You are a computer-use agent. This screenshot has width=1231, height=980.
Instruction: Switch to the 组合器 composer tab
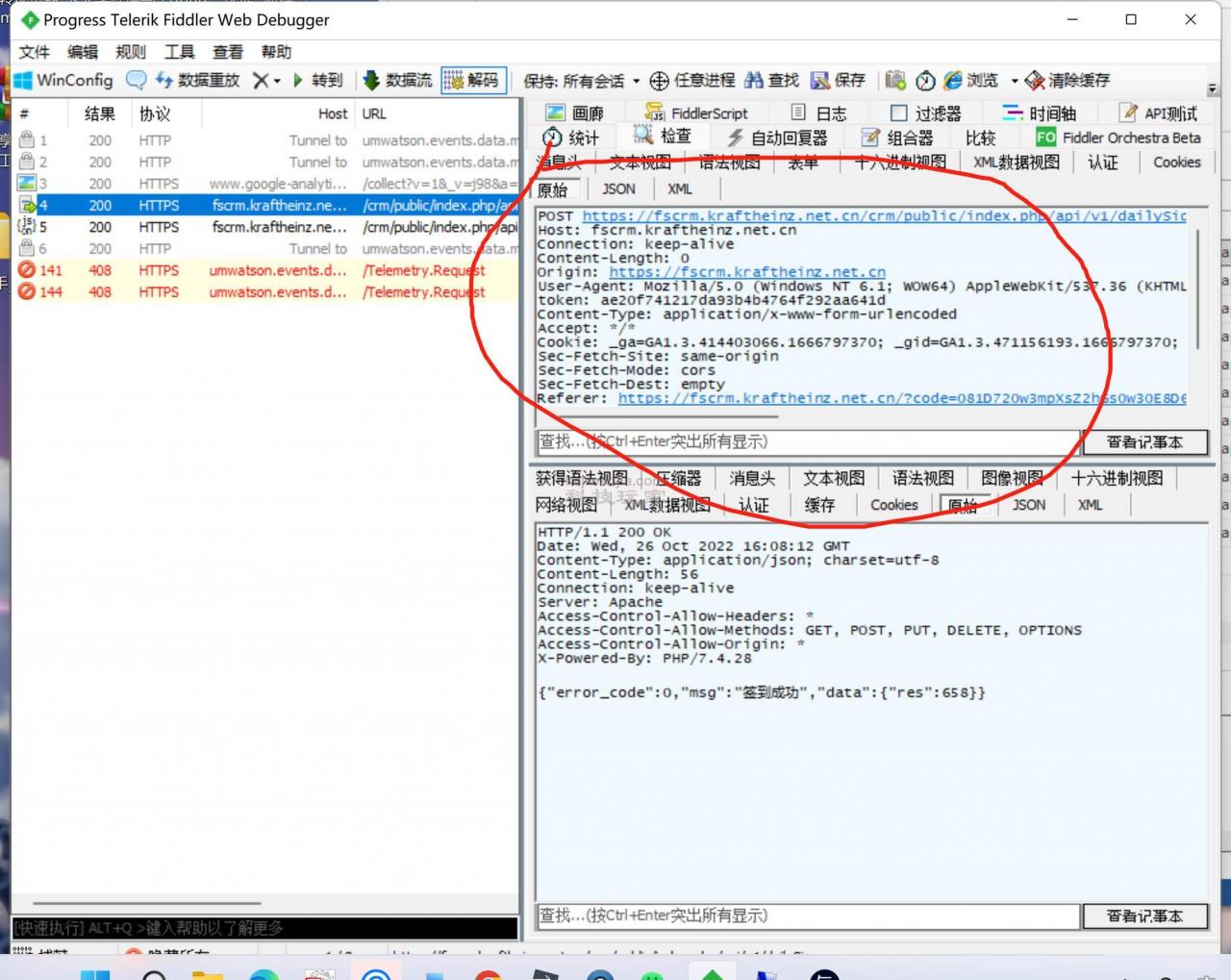pos(898,138)
